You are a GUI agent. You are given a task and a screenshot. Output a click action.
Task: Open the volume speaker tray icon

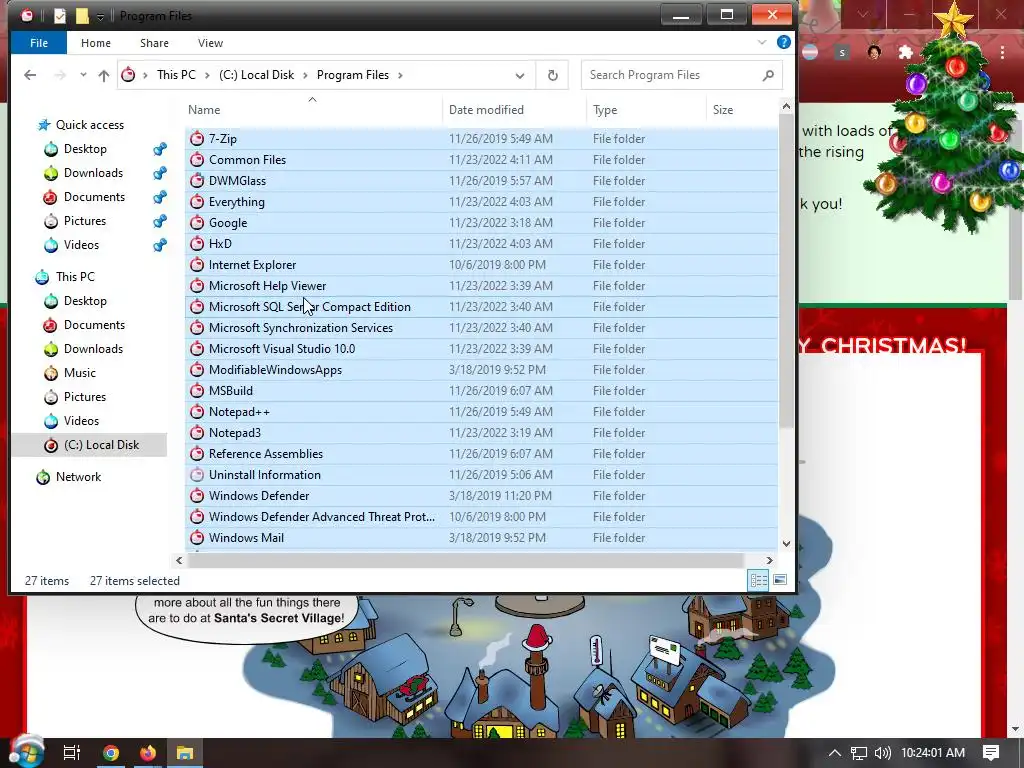click(883, 753)
